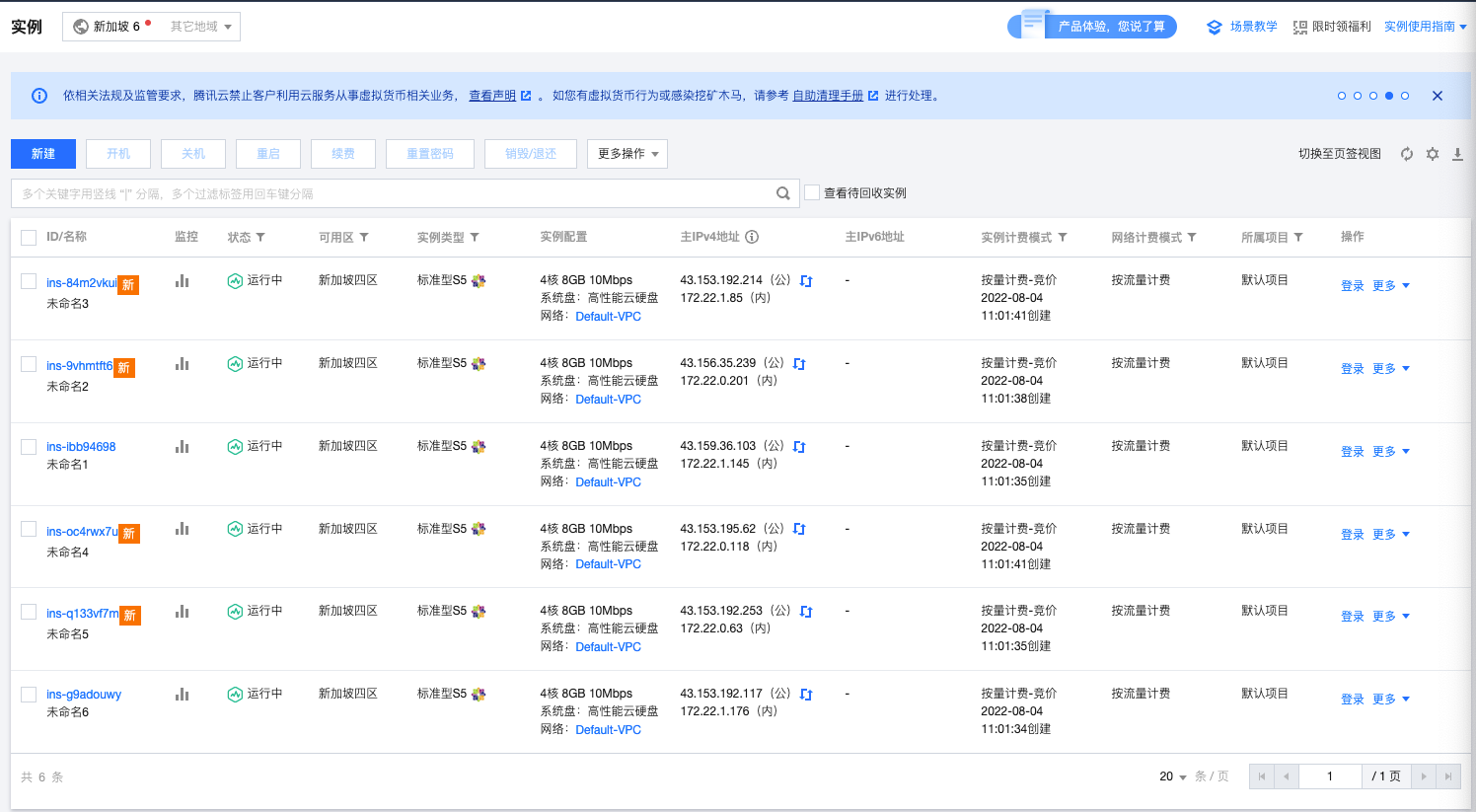Click the filter icon on 状态 column
The image size is (1476, 812).
point(260,237)
